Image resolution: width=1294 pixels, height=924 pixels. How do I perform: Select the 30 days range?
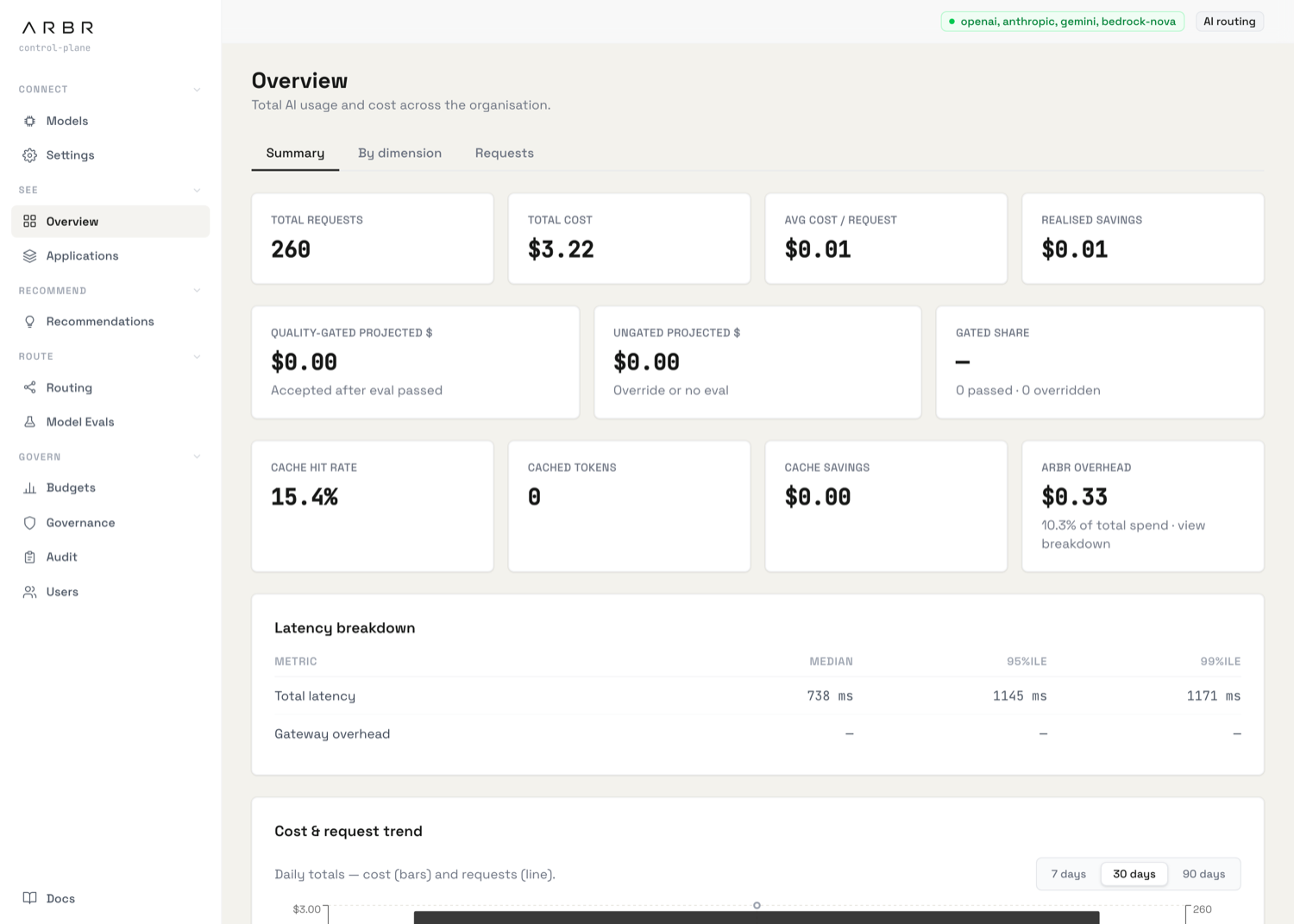point(1134,874)
